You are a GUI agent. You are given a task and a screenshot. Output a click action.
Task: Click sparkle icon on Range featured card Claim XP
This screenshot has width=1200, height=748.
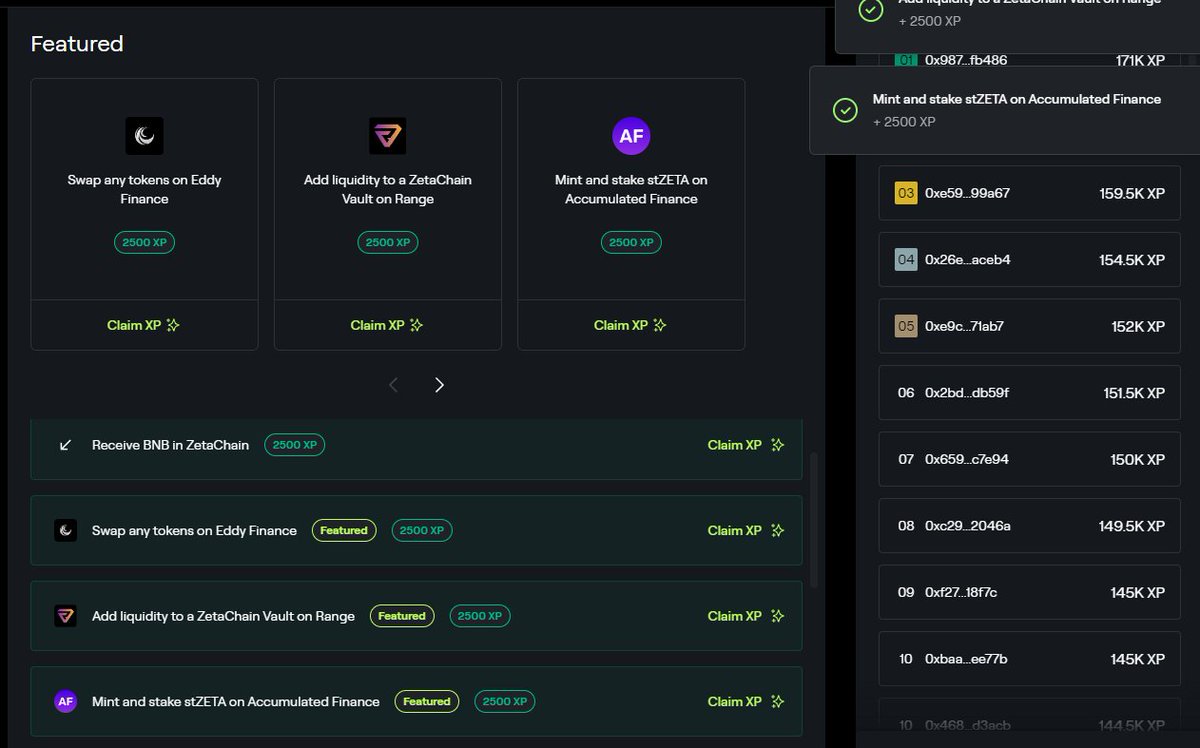coord(417,325)
